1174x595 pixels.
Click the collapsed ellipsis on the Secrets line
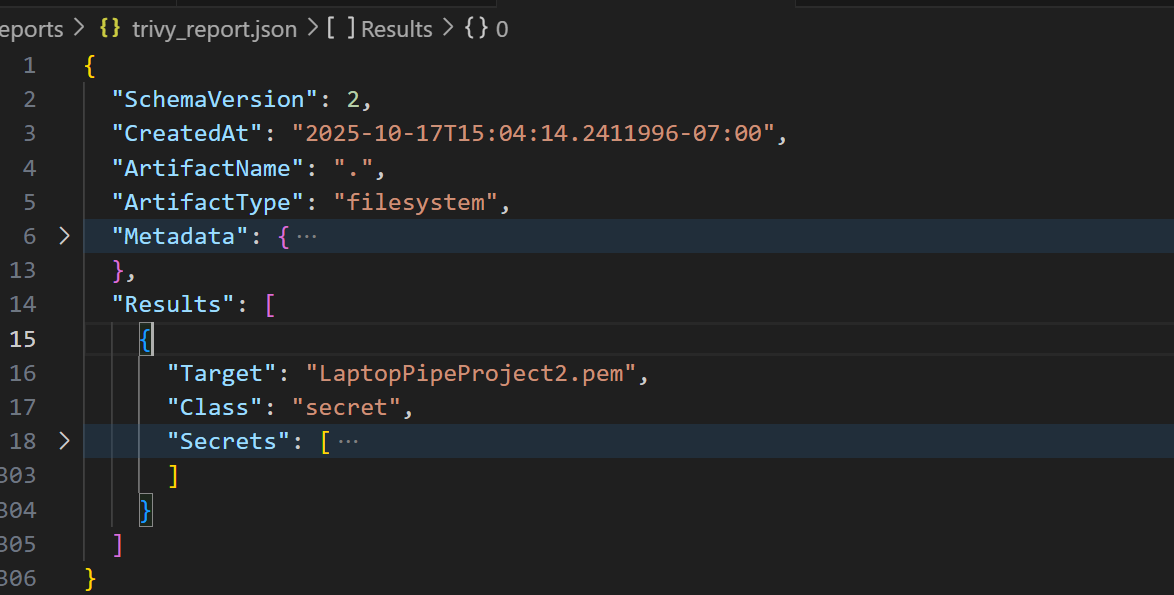[x=350, y=440]
